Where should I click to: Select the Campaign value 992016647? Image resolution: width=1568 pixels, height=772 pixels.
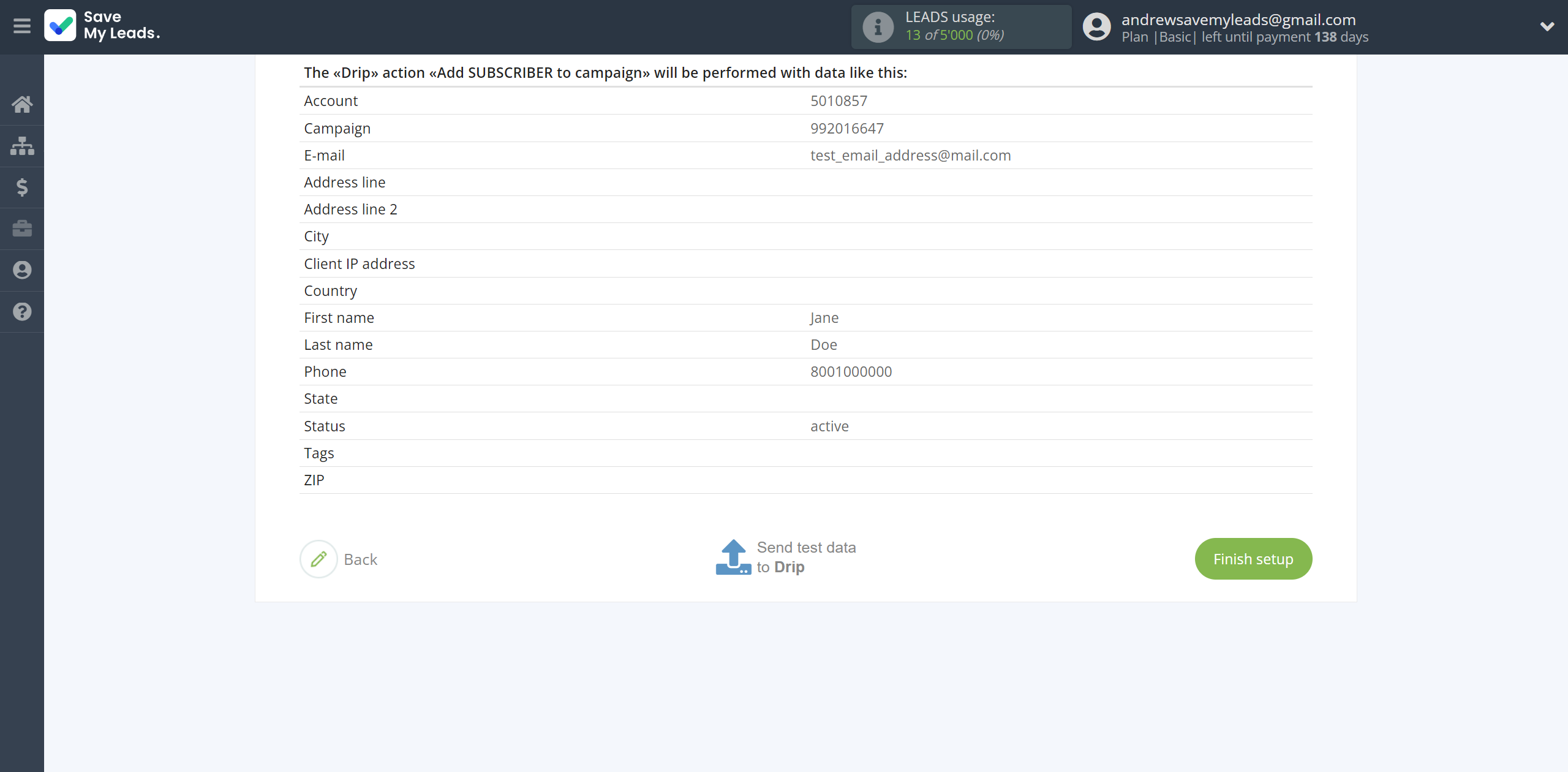847,129
